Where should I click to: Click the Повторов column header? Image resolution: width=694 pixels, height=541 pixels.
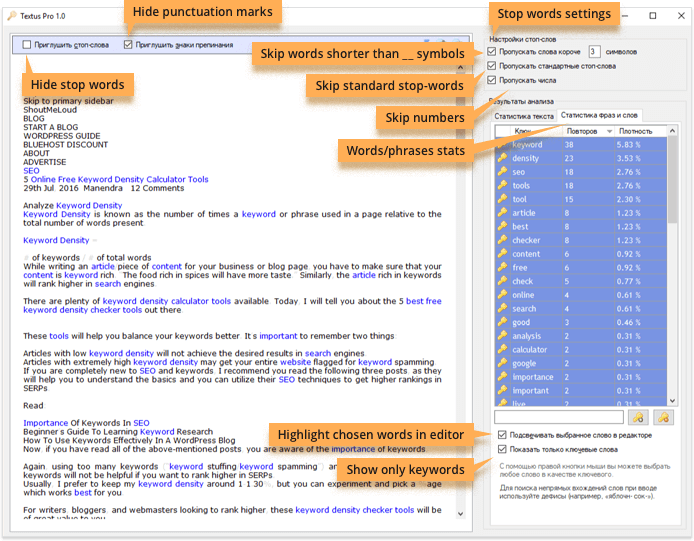click(588, 131)
